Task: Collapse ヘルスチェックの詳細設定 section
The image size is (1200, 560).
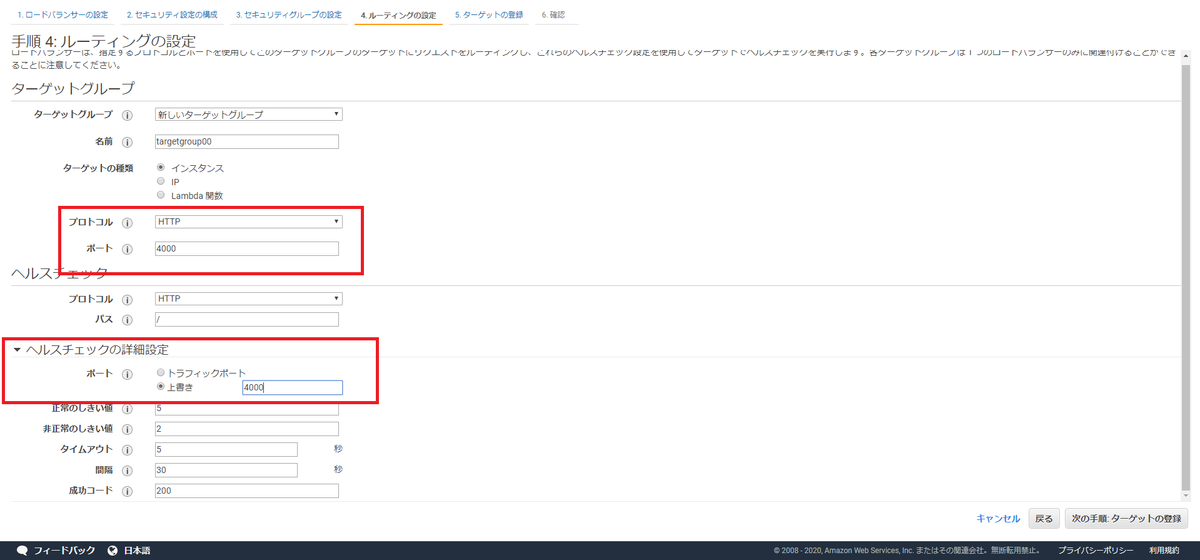Action: (17, 350)
